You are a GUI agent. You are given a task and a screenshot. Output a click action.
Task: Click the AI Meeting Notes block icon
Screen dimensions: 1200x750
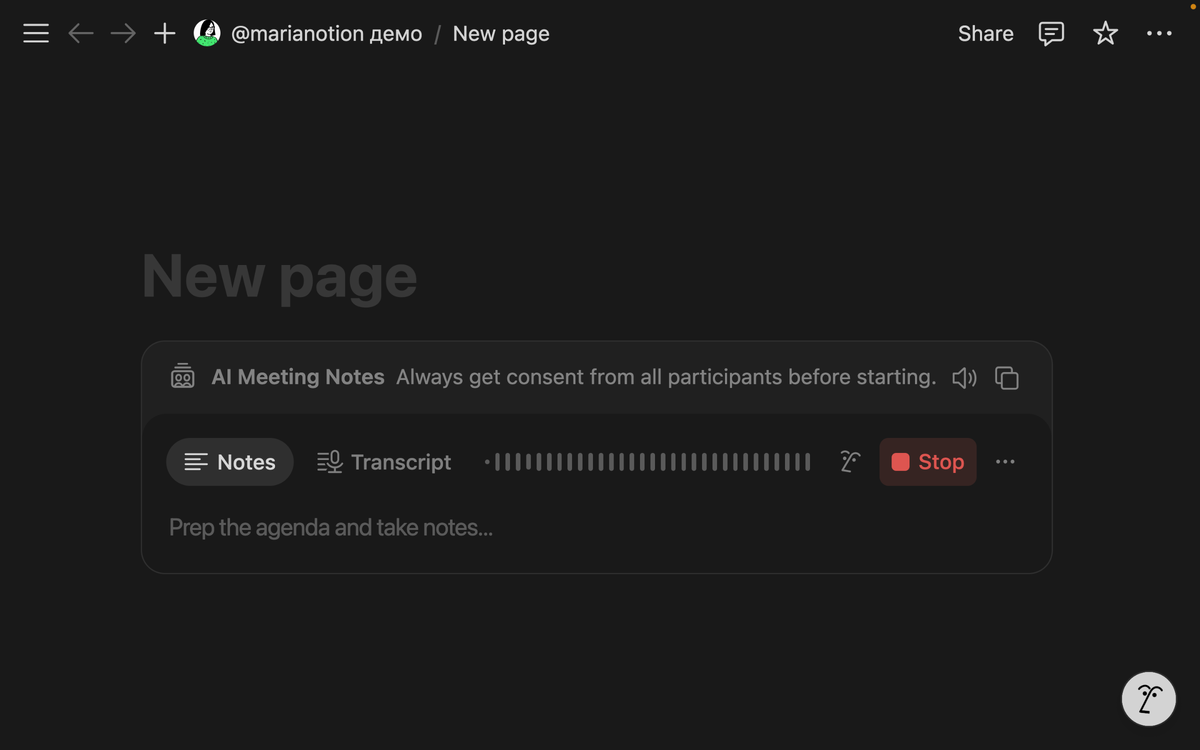coord(183,377)
